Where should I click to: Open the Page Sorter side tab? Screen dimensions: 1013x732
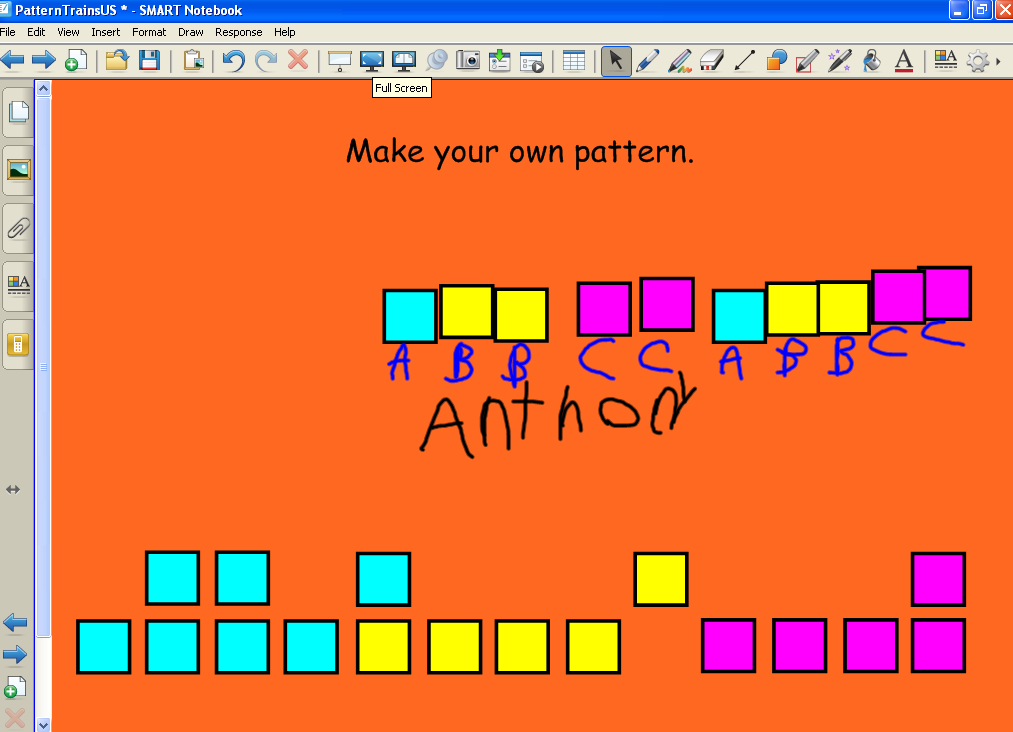(18, 112)
